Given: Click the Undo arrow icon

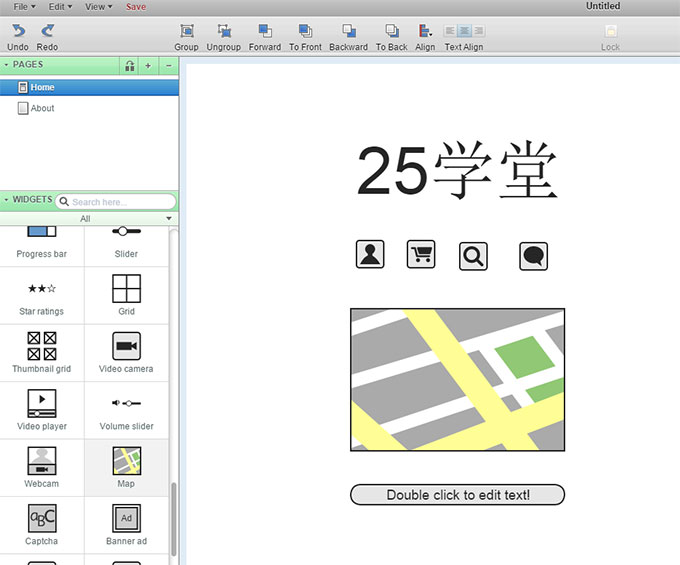Looking at the screenshot, I should [x=18, y=31].
